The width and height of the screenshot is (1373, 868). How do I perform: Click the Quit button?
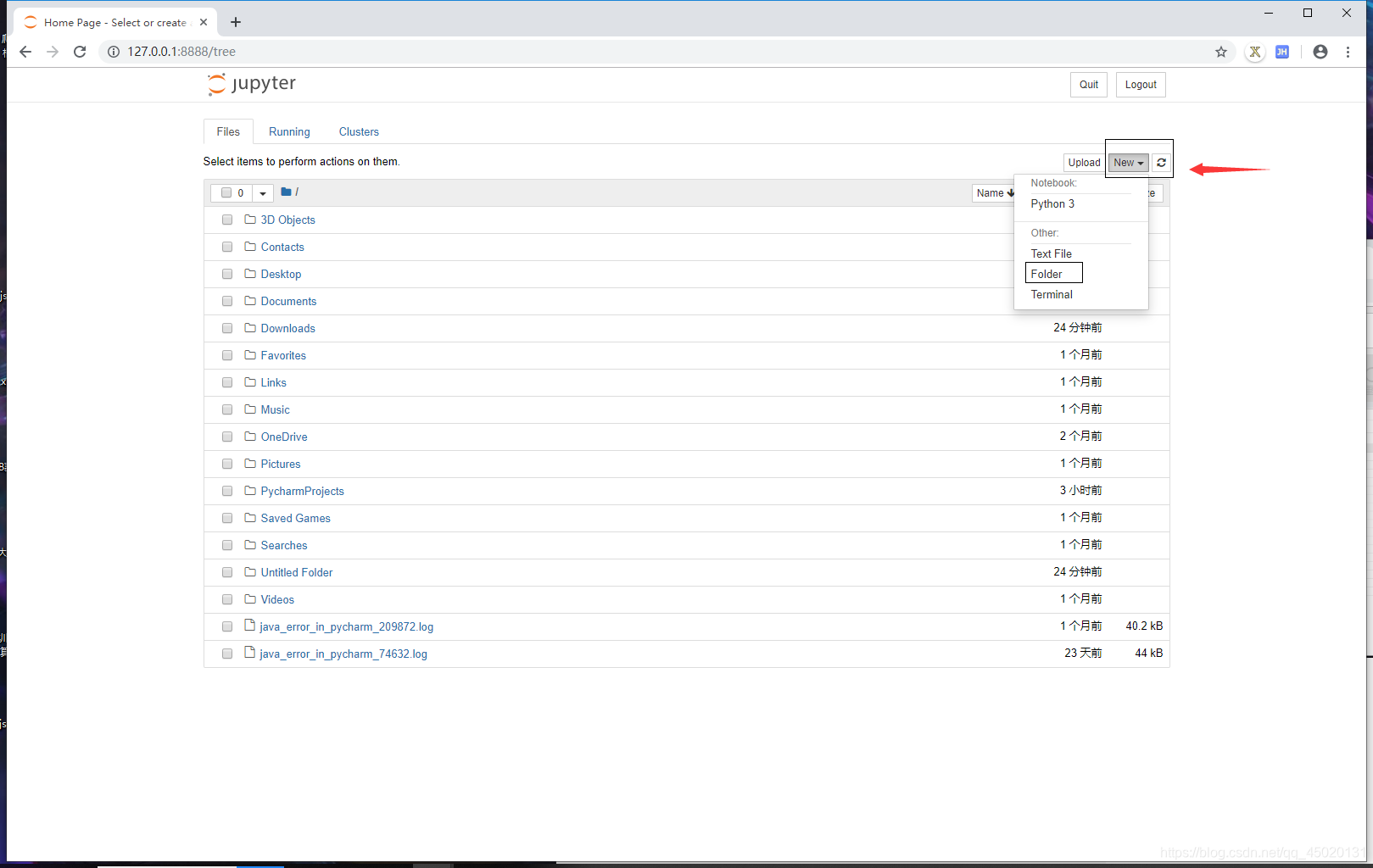1089,85
